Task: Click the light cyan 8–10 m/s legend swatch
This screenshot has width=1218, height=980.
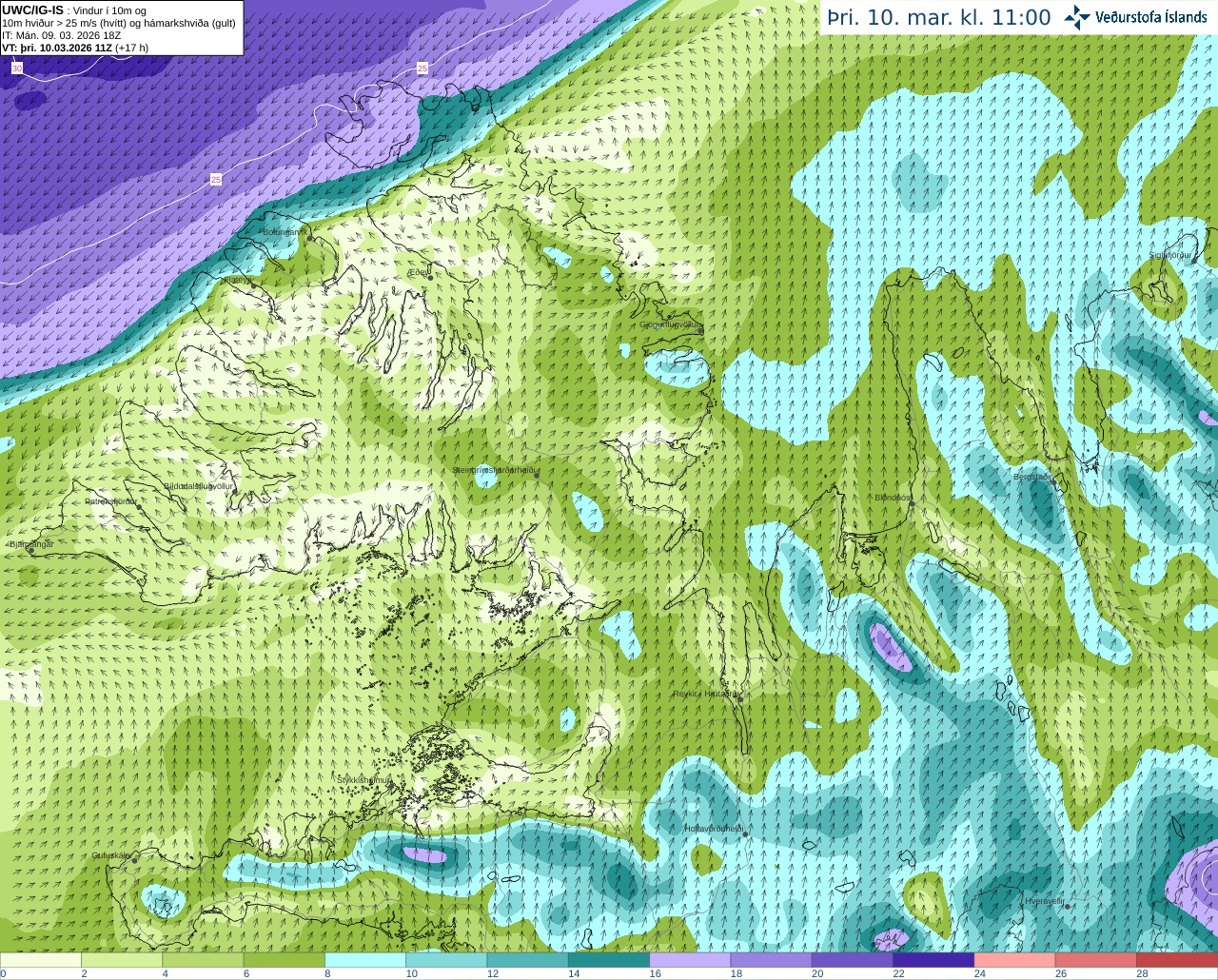Action: 365,960
